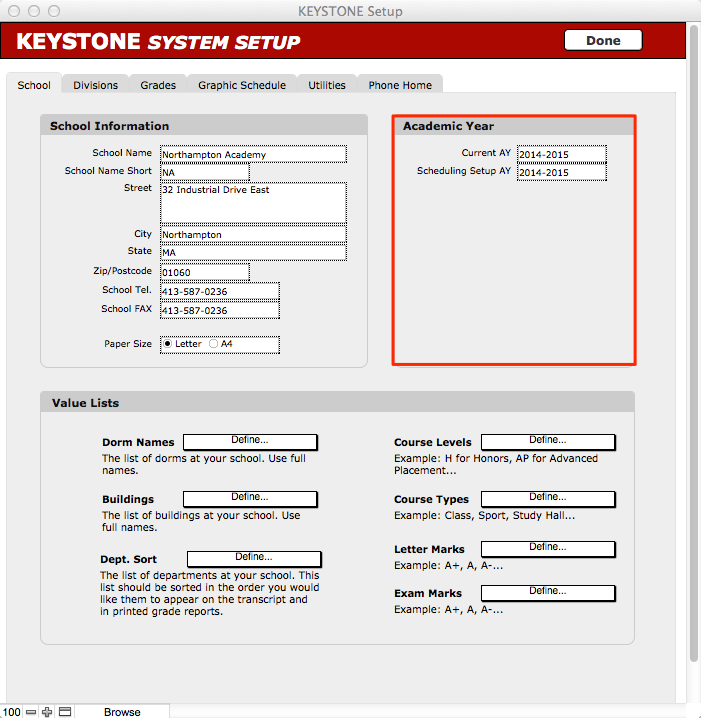Image resolution: width=701 pixels, height=718 pixels.
Task: Select the A4 paper size option
Action: (x=214, y=344)
